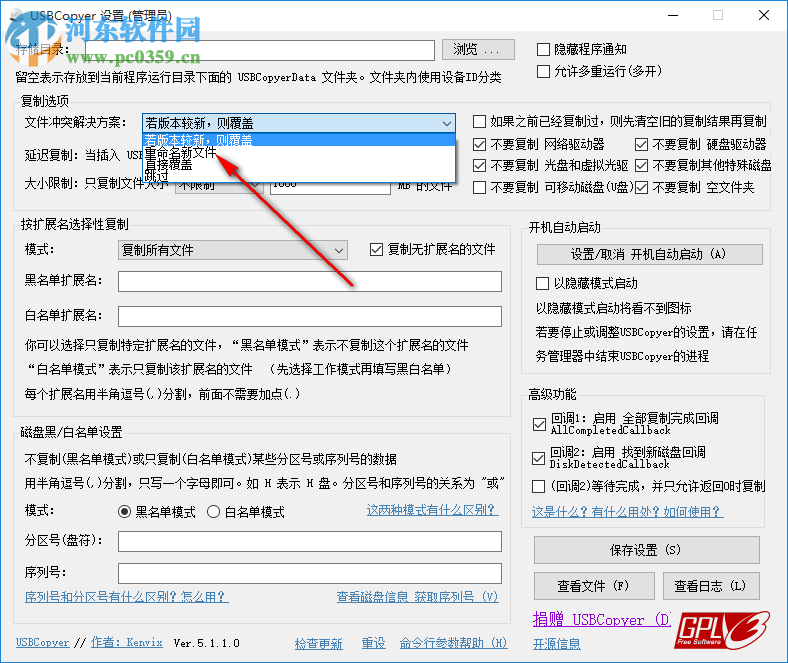Expand the 复制所有文件 mode dropdown

[339, 250]
